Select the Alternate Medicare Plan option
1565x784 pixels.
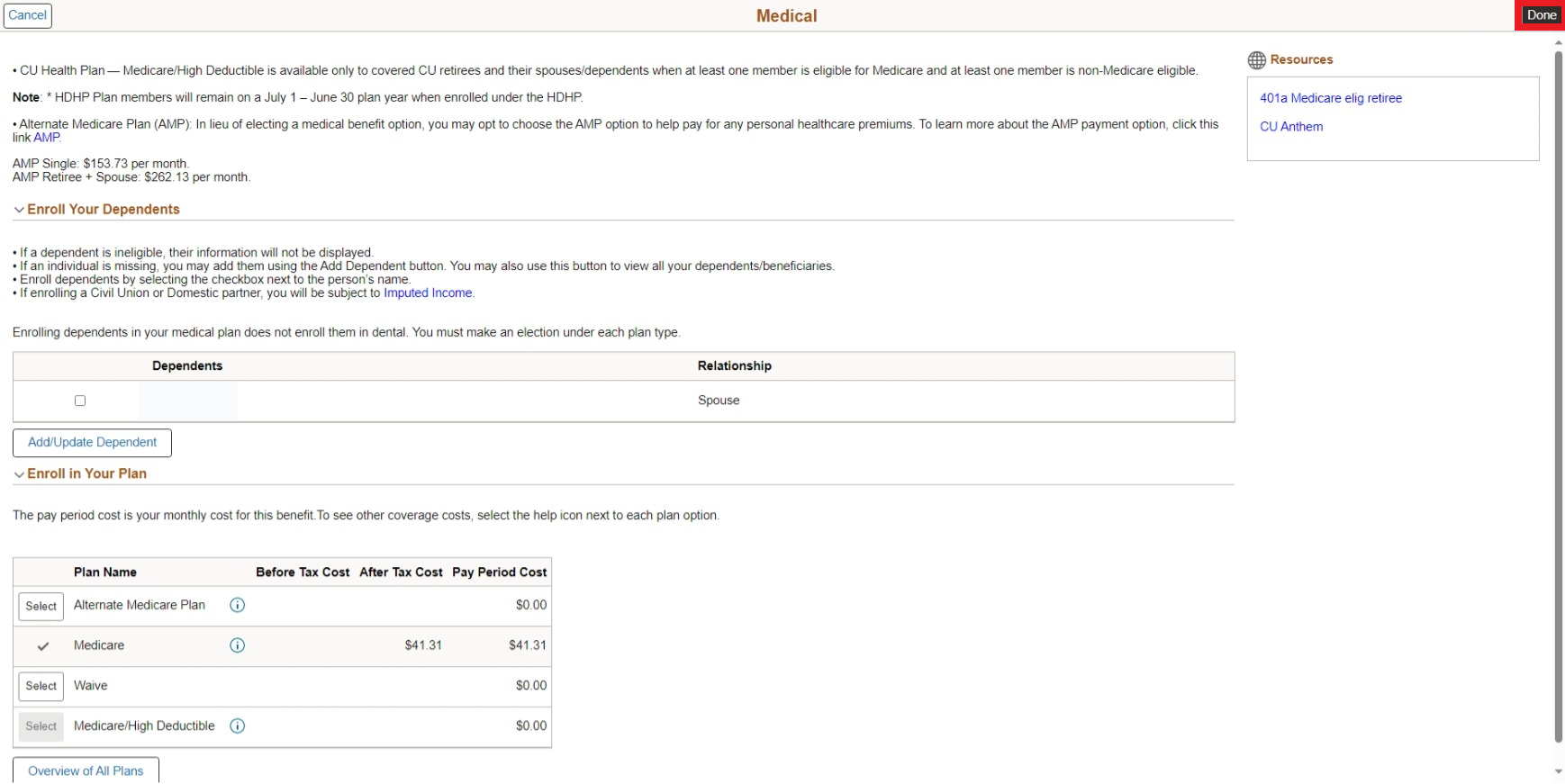(41, 607)
